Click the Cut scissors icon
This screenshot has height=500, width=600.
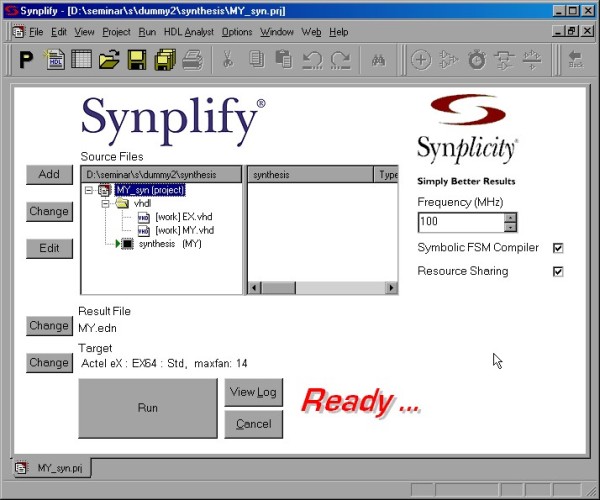click(228, 60)
